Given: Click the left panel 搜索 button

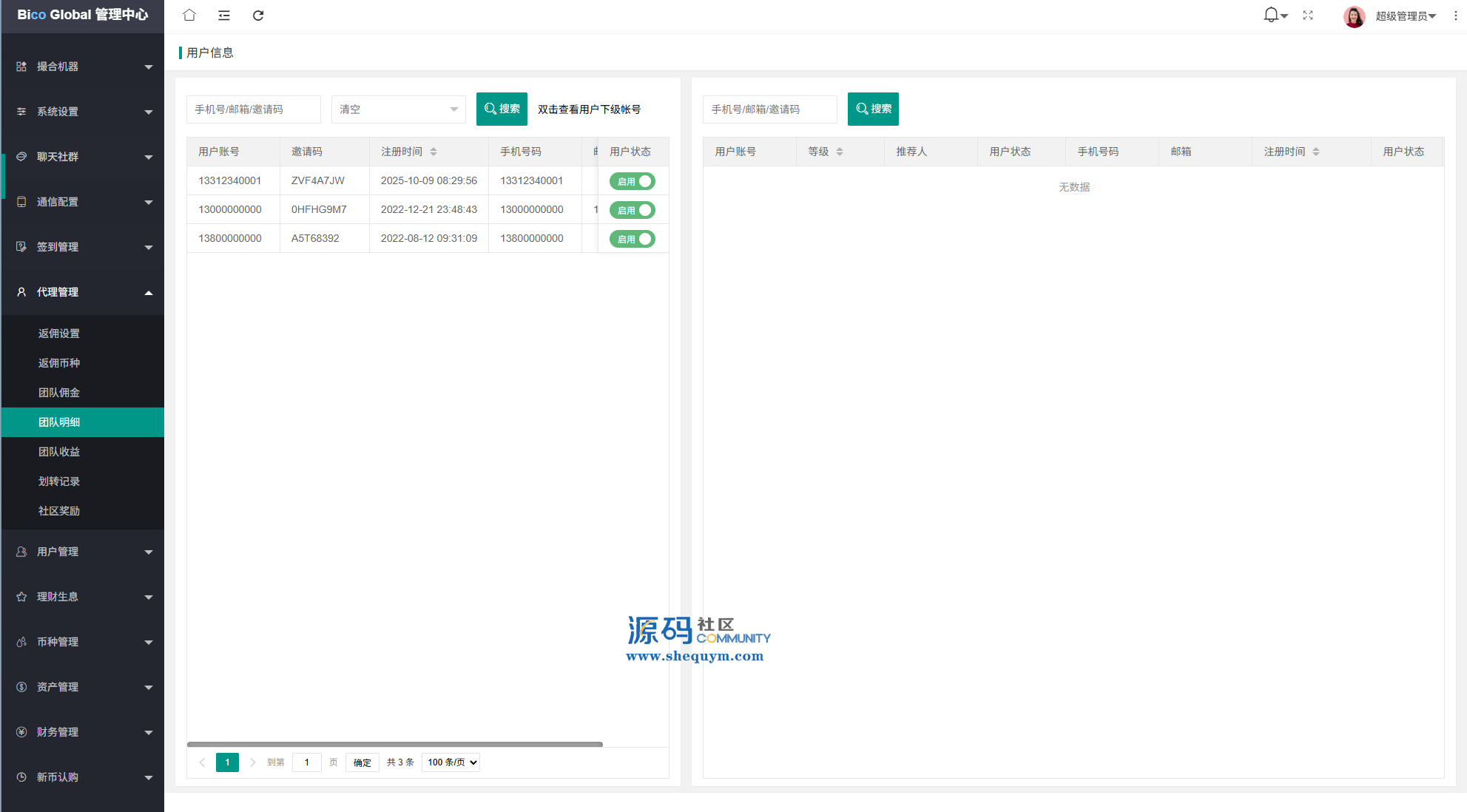Looking at the screenshot, I should point(502,109).
